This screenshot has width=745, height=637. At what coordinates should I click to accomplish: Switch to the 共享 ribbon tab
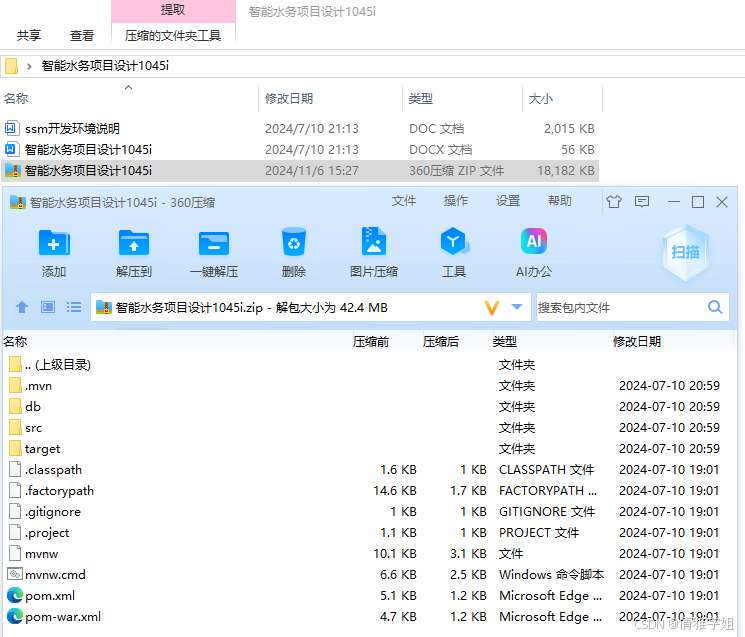coord(29,36)
